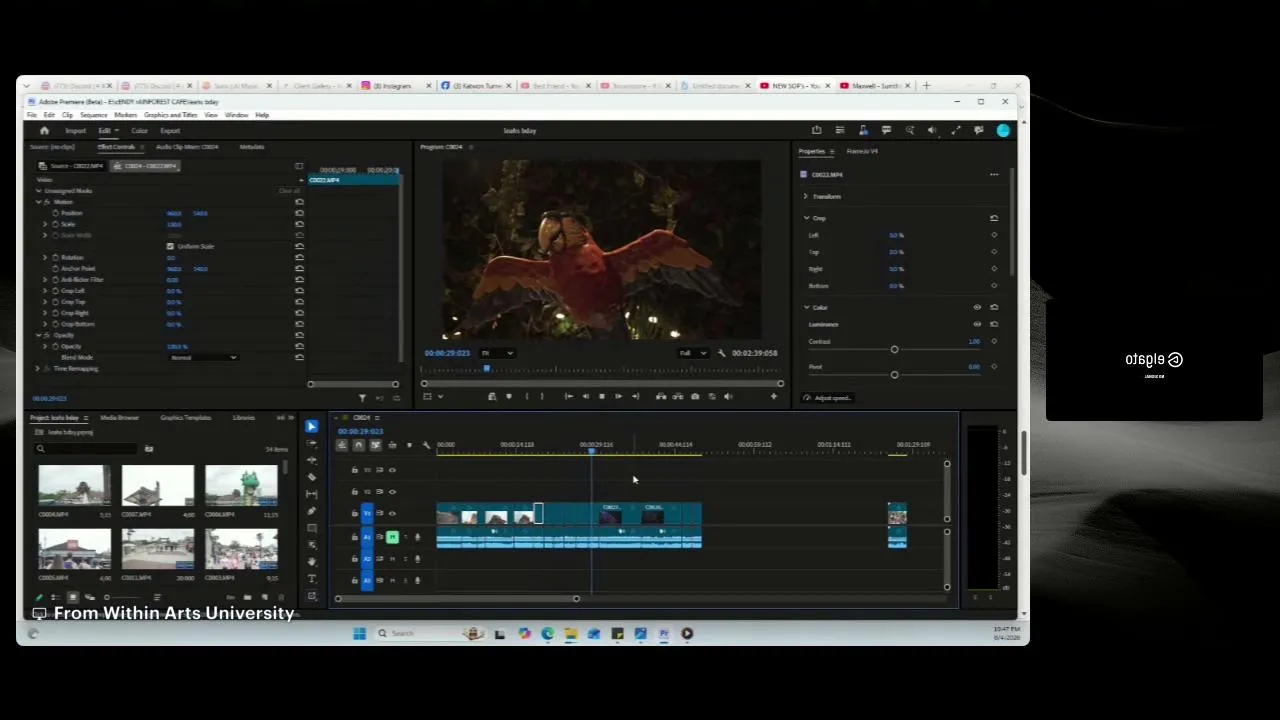
Task: Export a frame with the camera icon
Action: click(x=695, y=397)
